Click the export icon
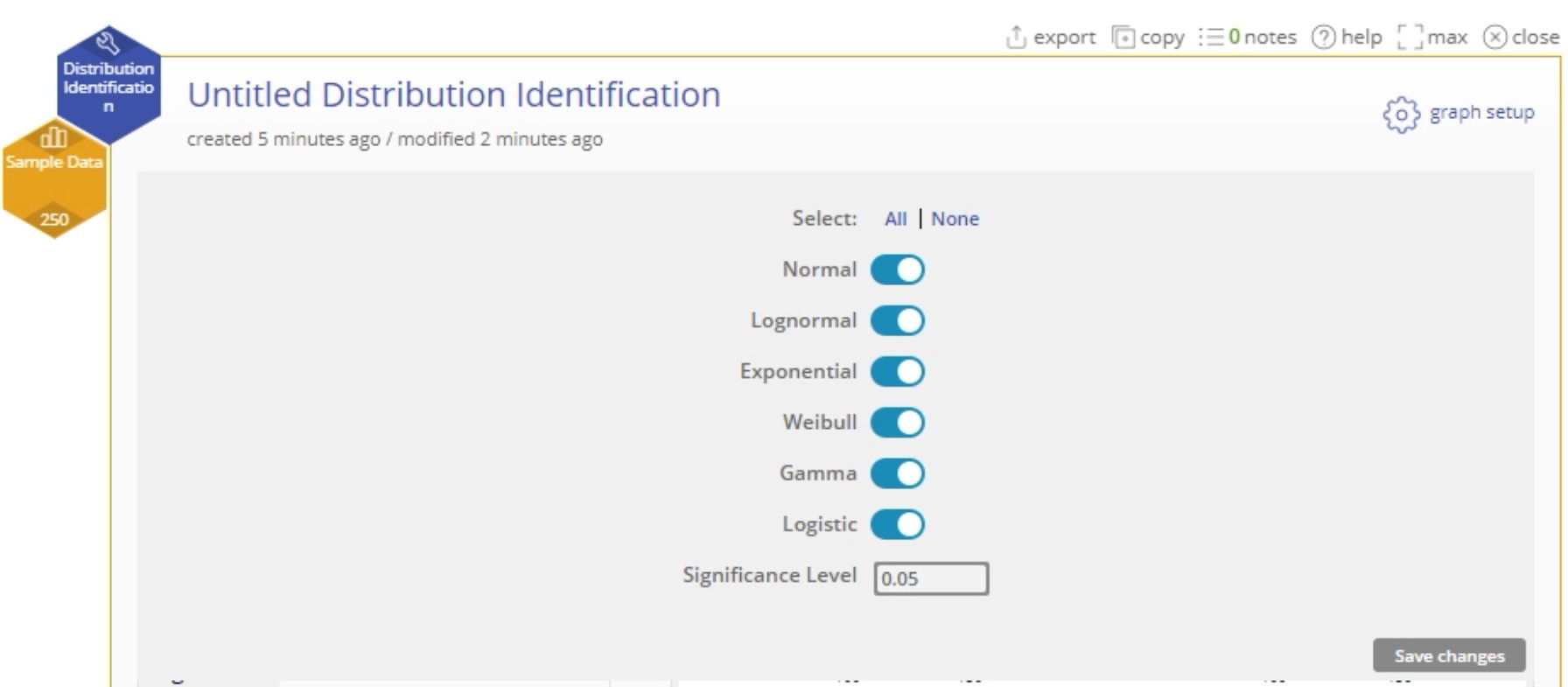This screenshot has width=1568, height=687. pyautogui.click(x=1016, y=37)
